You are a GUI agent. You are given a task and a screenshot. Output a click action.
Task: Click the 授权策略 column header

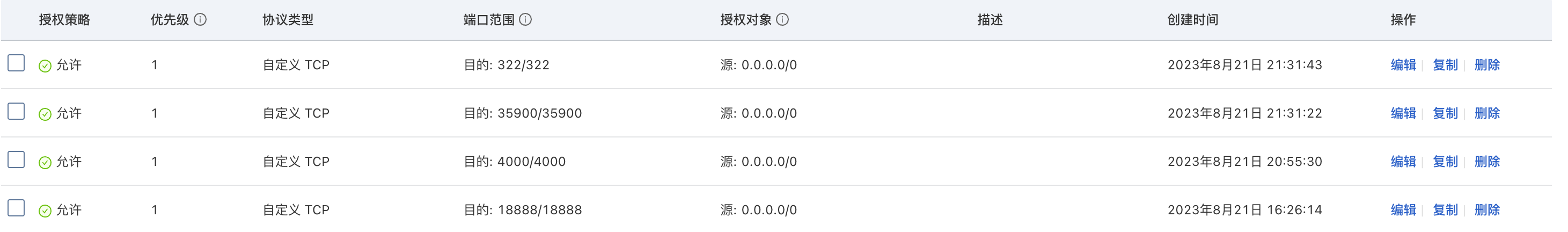64,19
